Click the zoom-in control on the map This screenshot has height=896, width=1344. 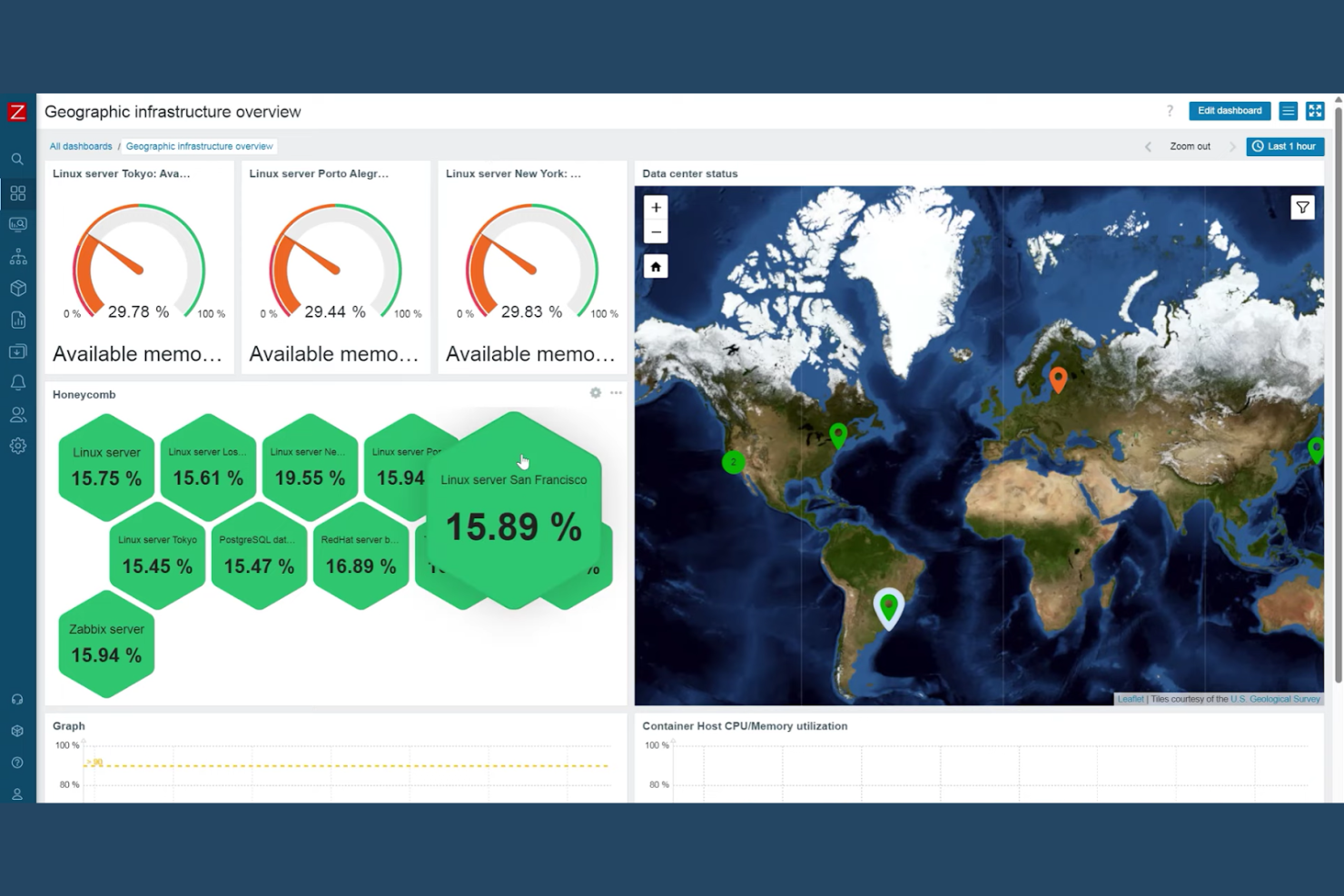pyautogui.click(x=656, y=207)
